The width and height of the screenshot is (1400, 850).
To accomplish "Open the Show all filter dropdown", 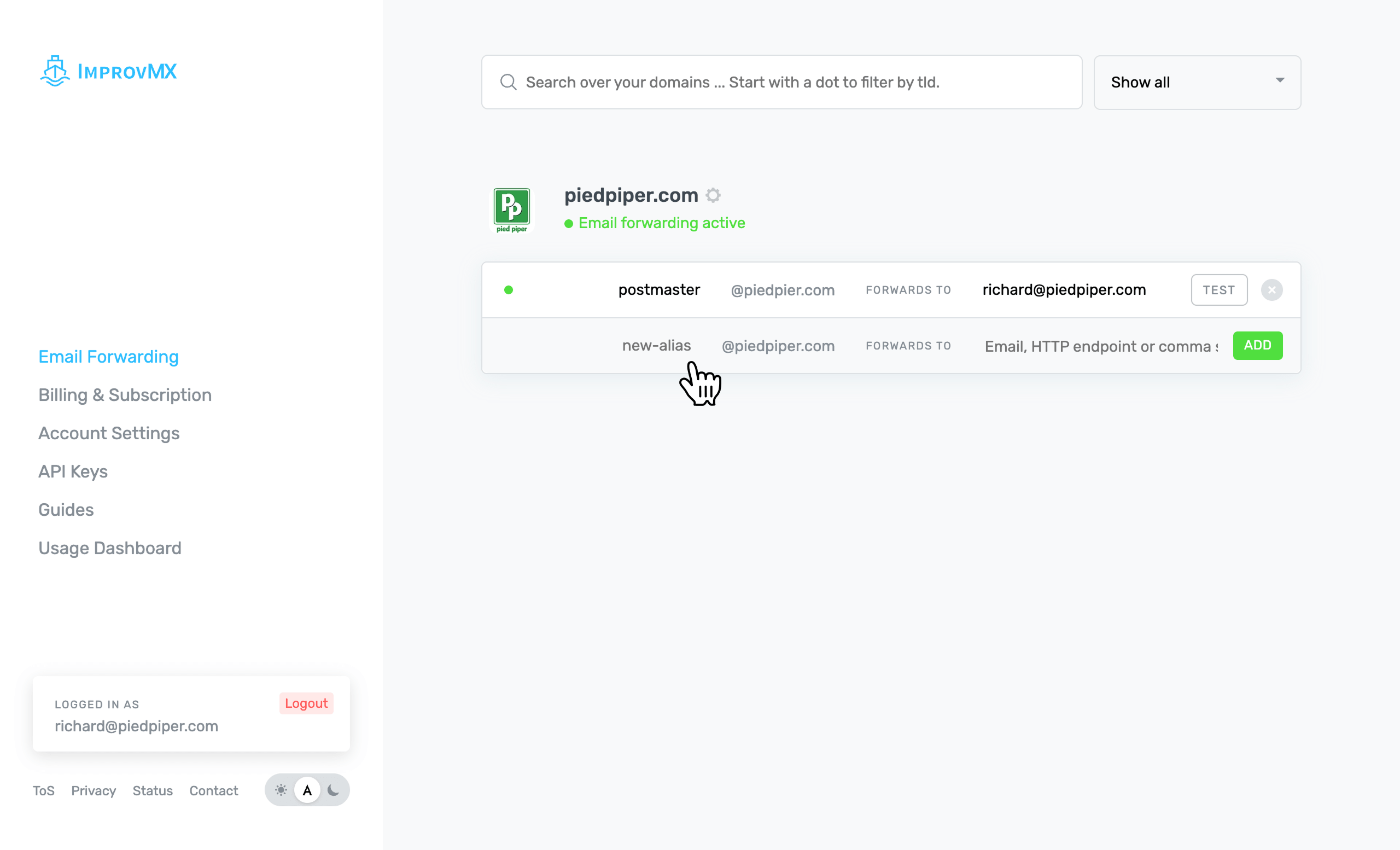I will click(1196, 83).
